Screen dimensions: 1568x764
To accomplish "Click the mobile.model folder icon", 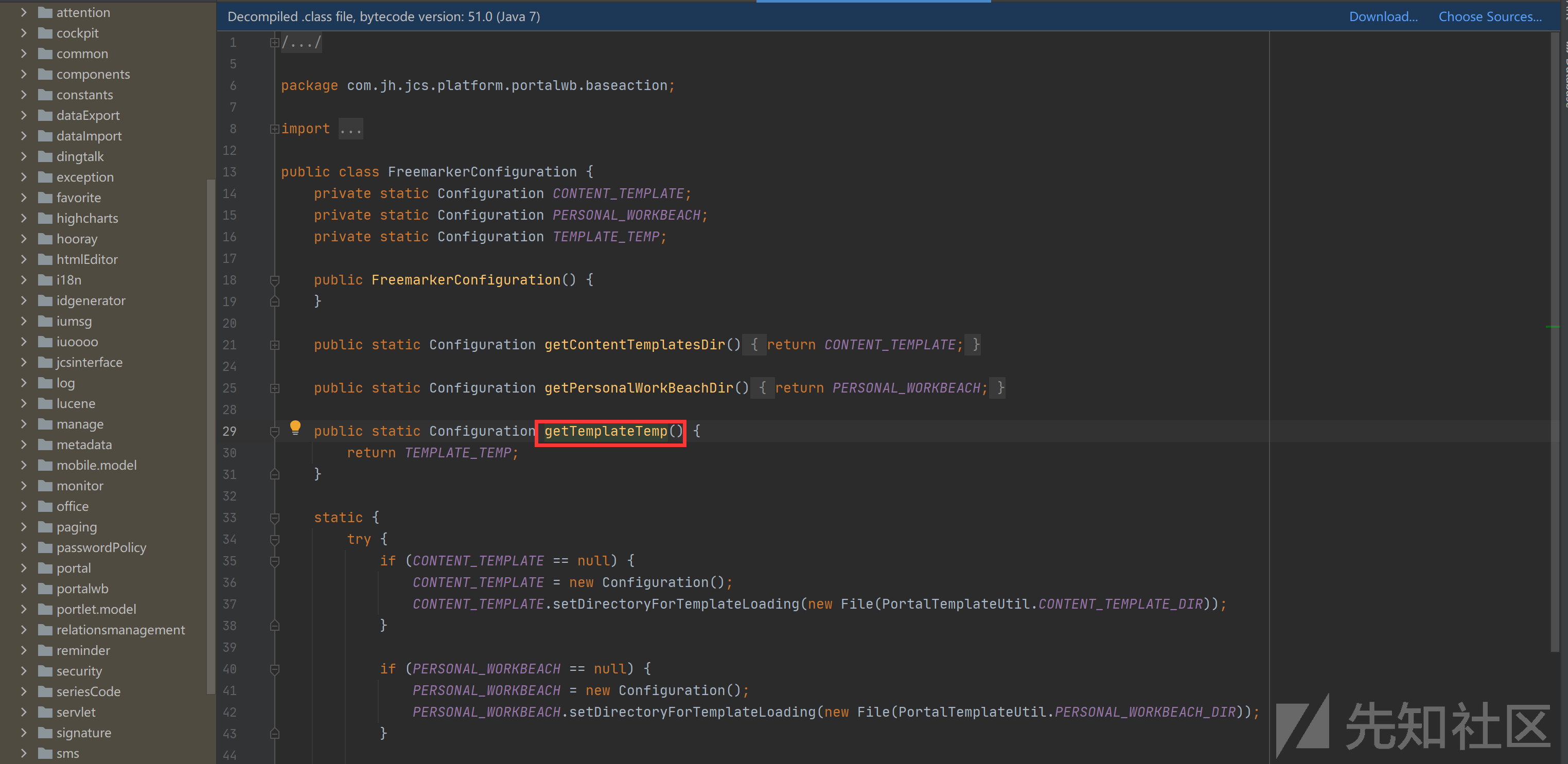I will [45, 465].
